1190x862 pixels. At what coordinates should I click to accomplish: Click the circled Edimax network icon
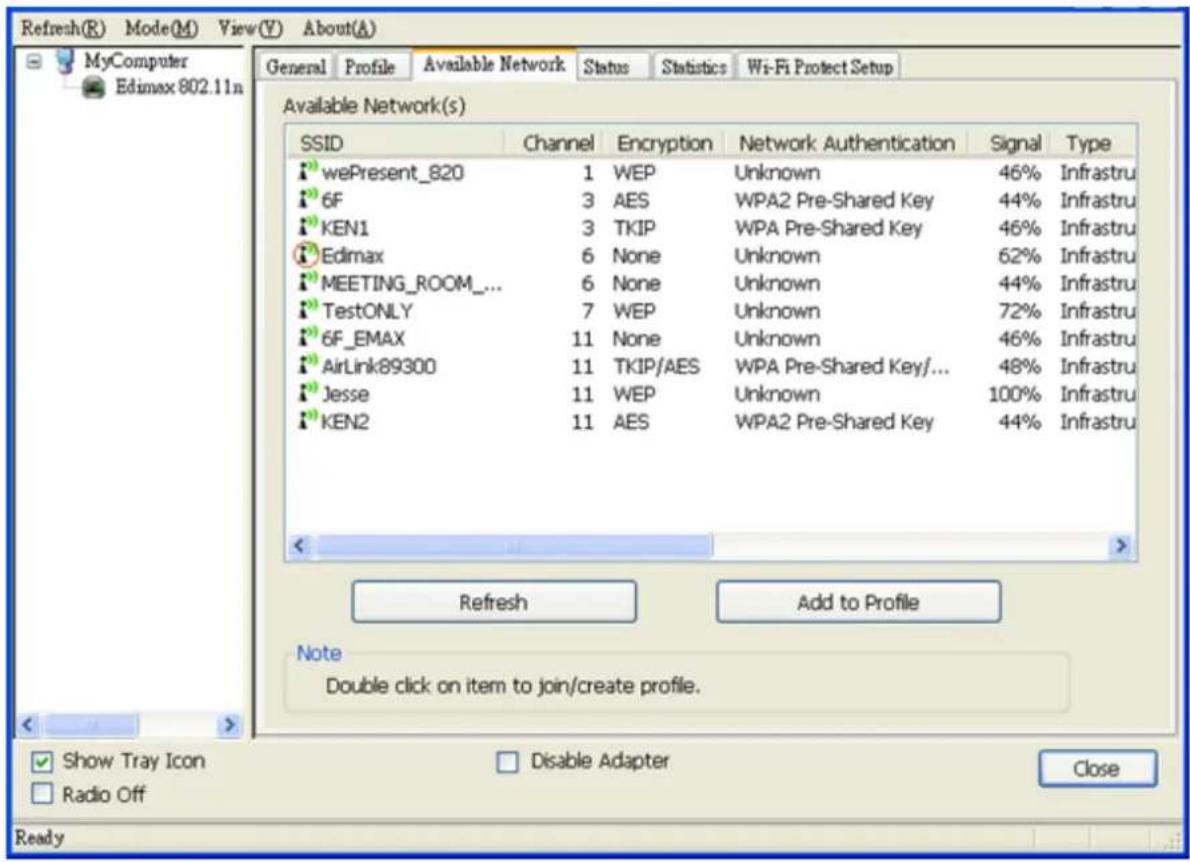tap(306, 255)
